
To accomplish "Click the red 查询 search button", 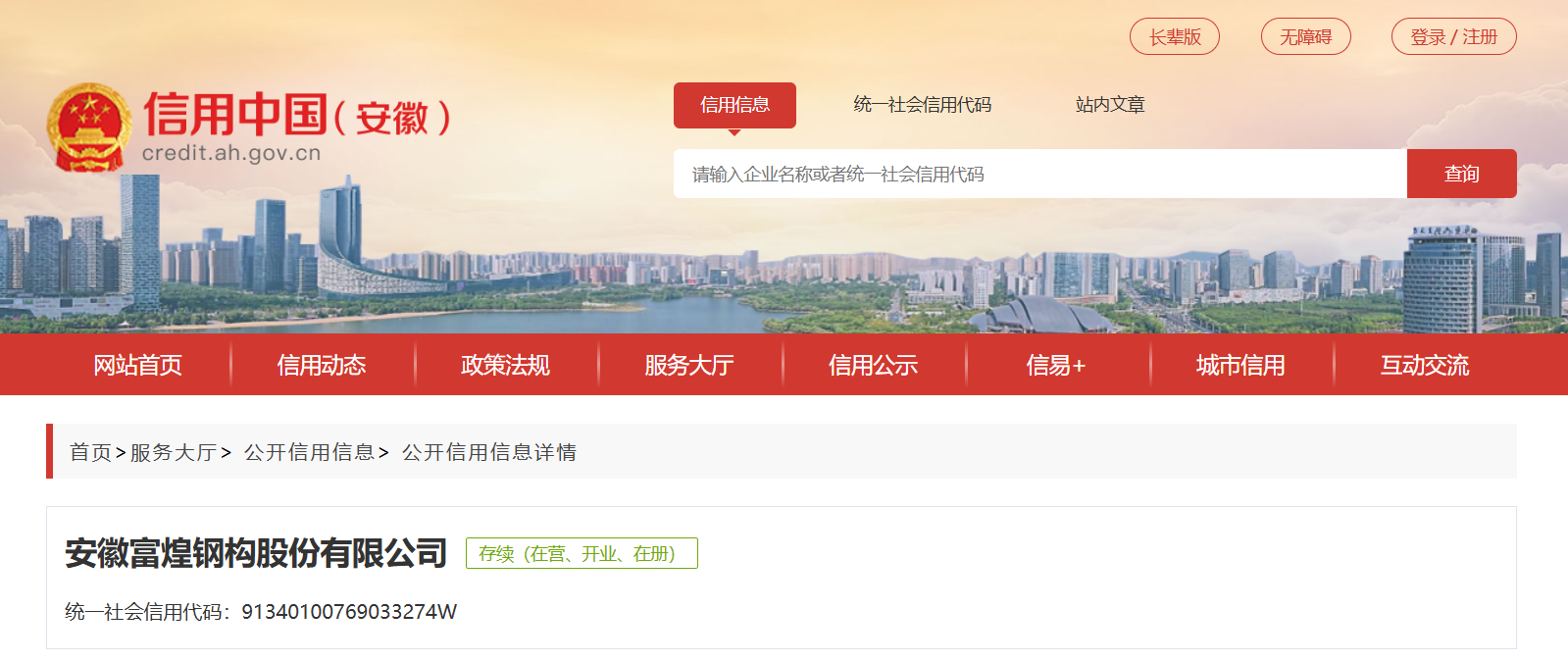I will point(1461,174).
